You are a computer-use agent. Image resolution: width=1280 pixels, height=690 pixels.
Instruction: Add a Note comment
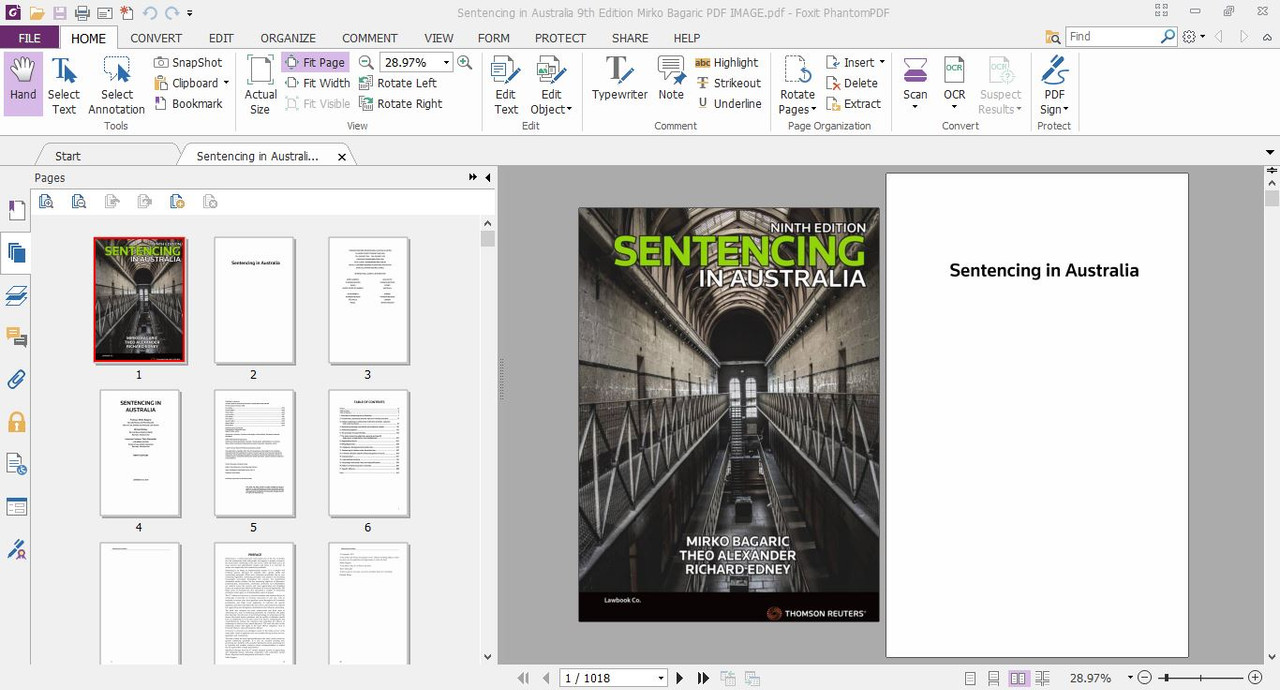tap(671, 78)
